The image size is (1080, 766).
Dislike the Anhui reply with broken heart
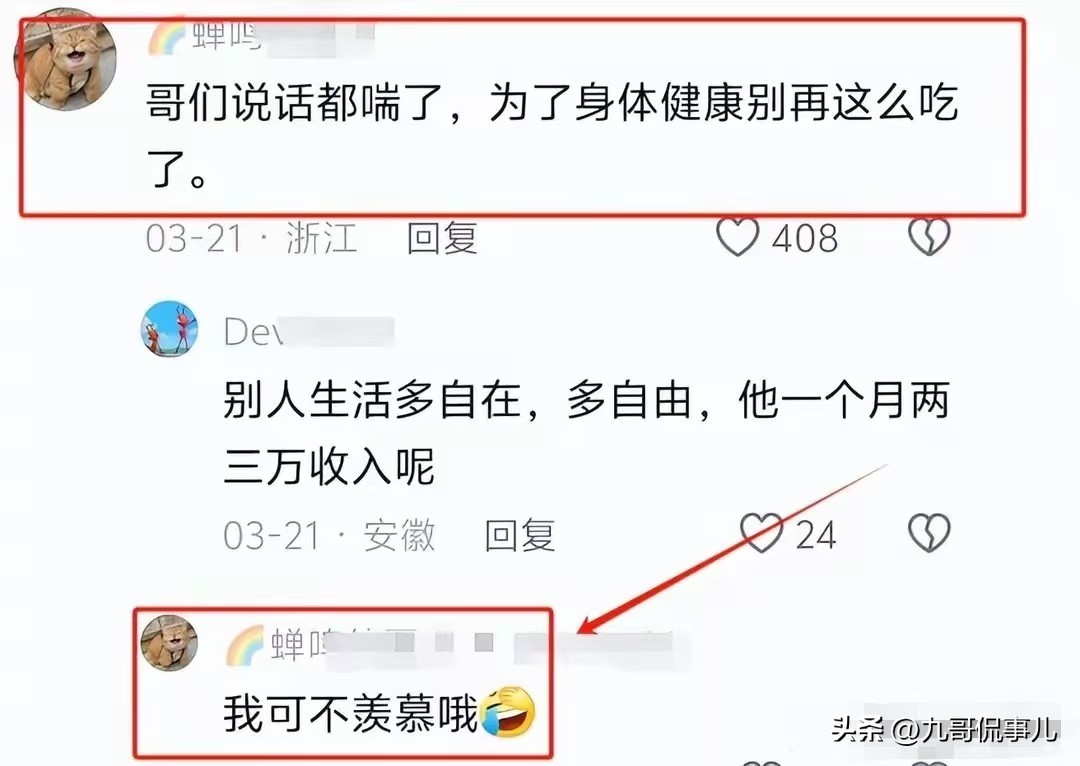[929, 533]
